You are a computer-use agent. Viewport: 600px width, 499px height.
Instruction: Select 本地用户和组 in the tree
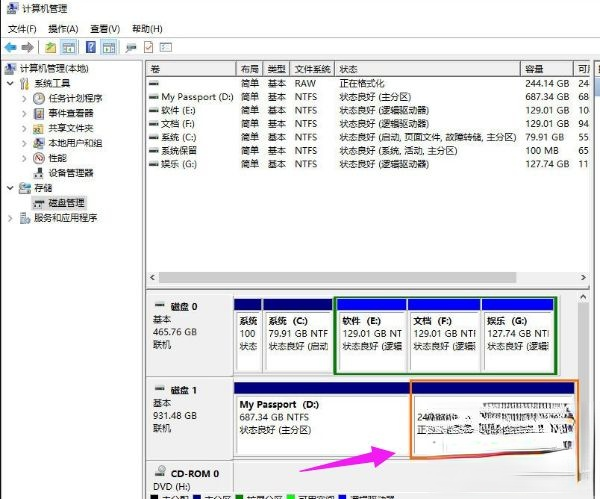[x=68, y=143]
